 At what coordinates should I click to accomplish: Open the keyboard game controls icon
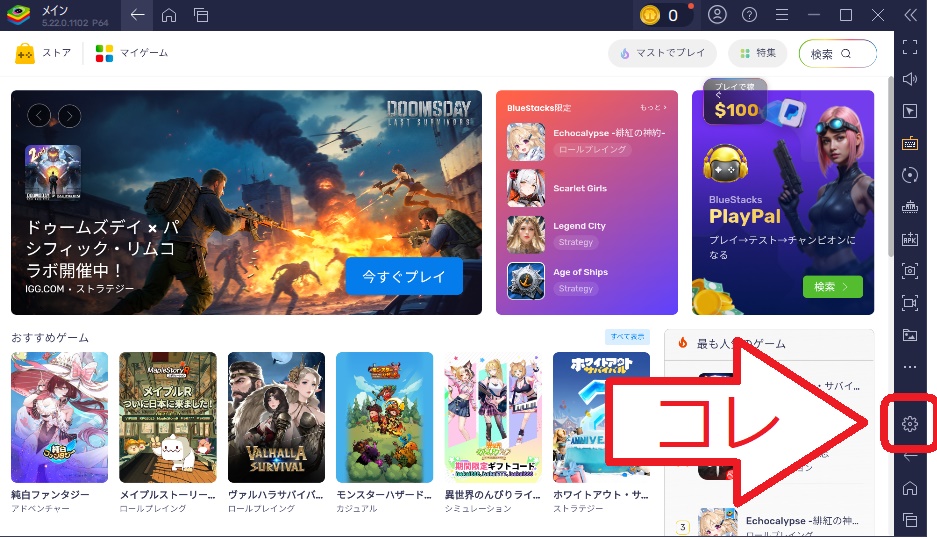[909, 143]
